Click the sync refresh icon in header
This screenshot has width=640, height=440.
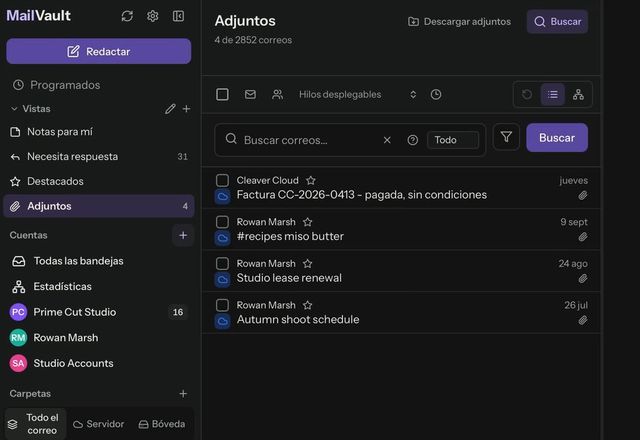pos(127,16)
